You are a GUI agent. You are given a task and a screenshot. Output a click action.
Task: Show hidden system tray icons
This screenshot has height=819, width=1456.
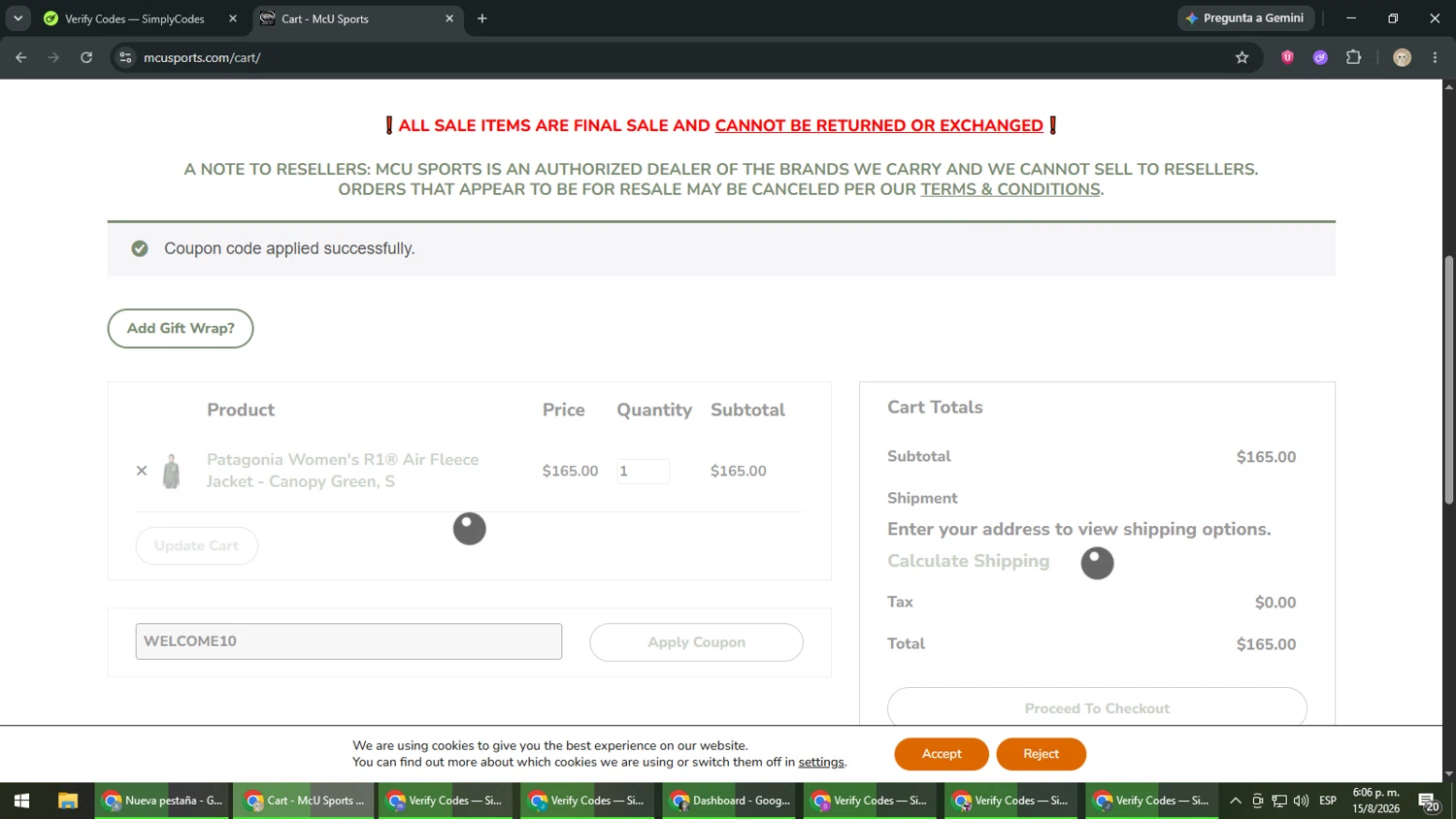[x=1236, y=801]
